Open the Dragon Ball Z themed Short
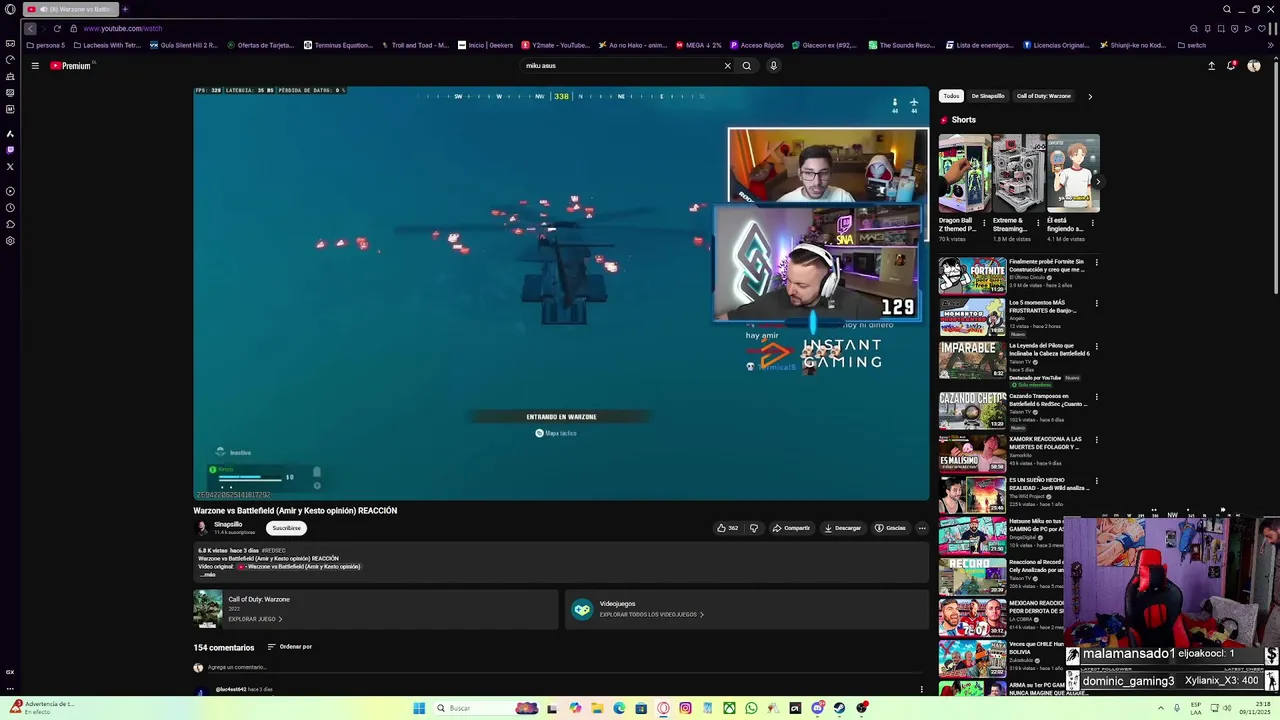 click(x=964, y=175)
